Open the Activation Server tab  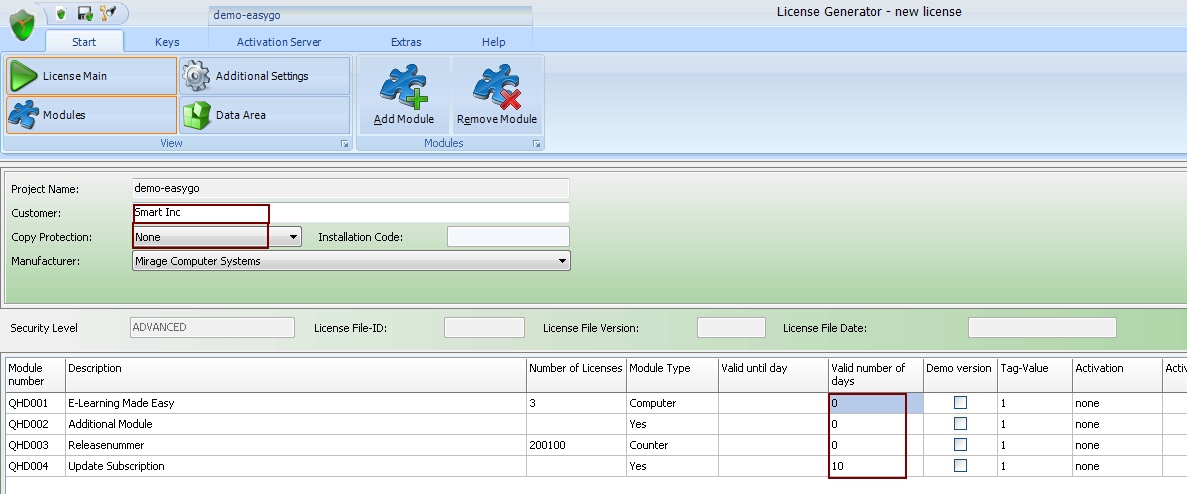279,42
